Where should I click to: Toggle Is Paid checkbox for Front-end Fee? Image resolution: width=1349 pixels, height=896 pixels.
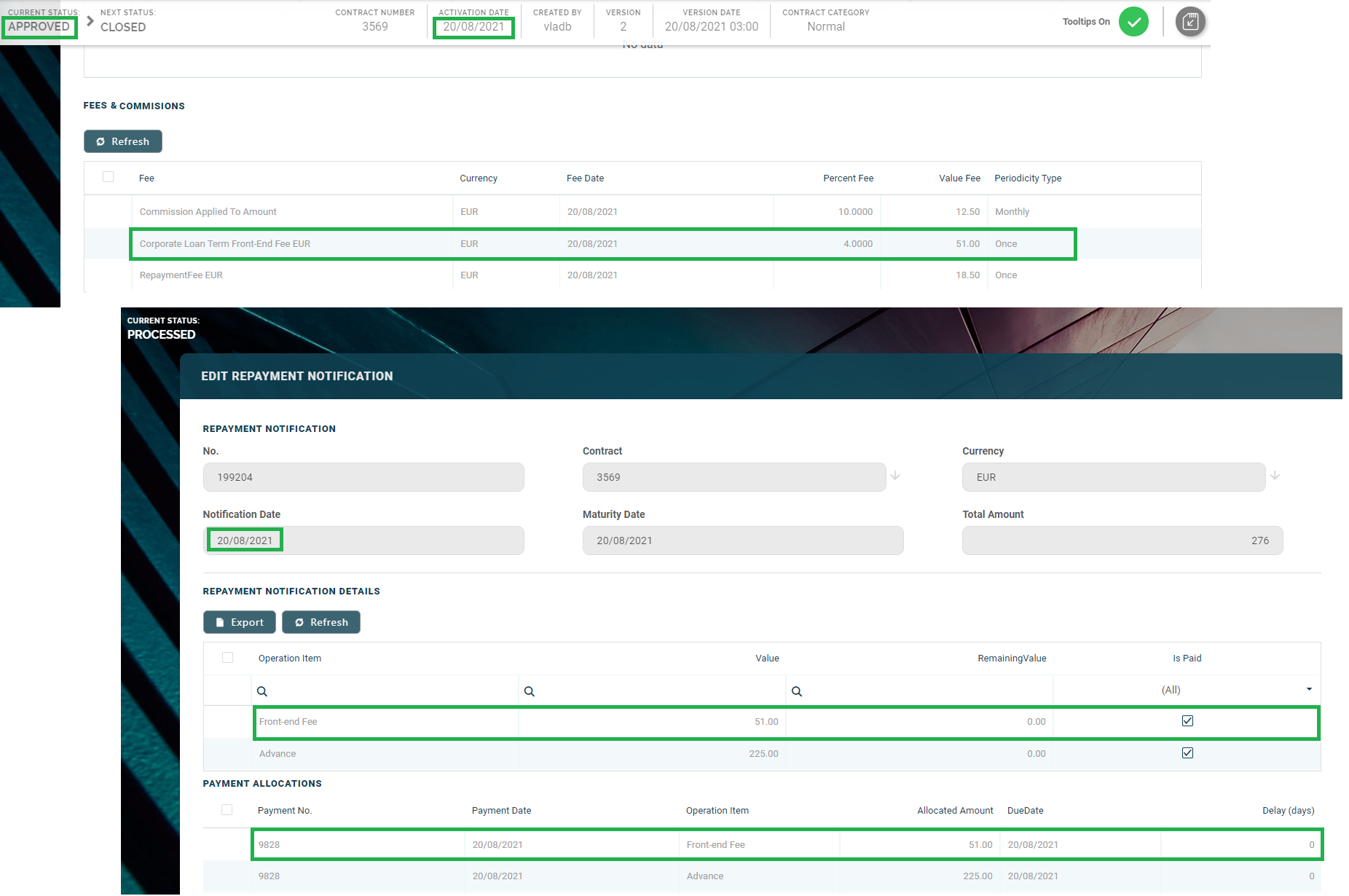[1187, 721]
